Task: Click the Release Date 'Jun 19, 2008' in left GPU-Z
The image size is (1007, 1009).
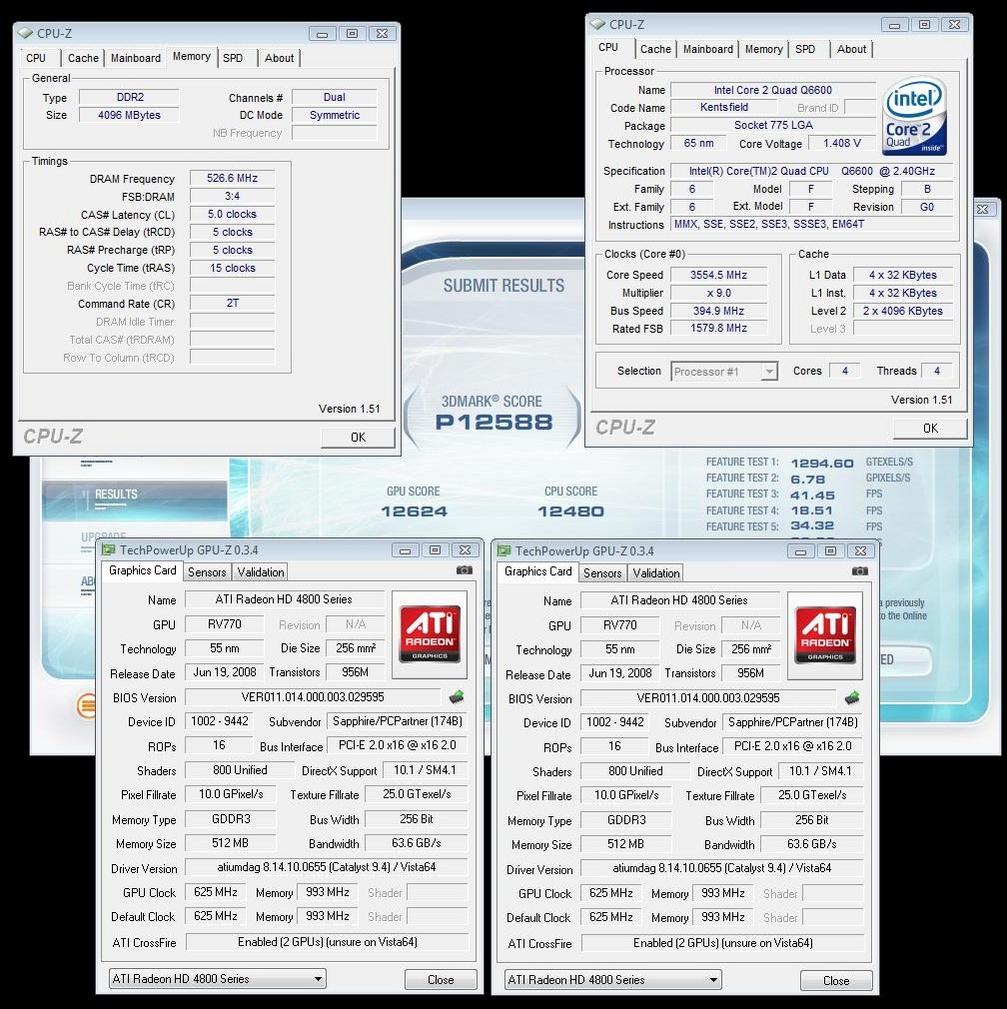Action: tap(225, 672)
